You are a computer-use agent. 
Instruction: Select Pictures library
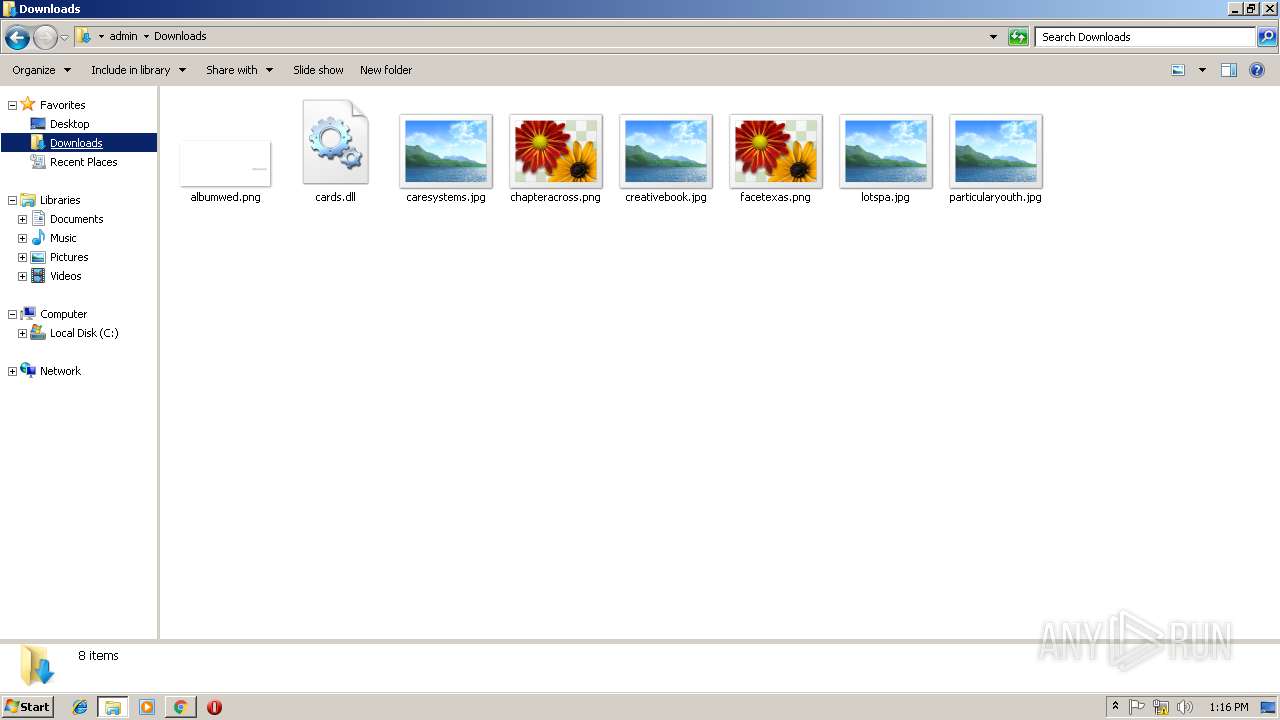(59, 257)
